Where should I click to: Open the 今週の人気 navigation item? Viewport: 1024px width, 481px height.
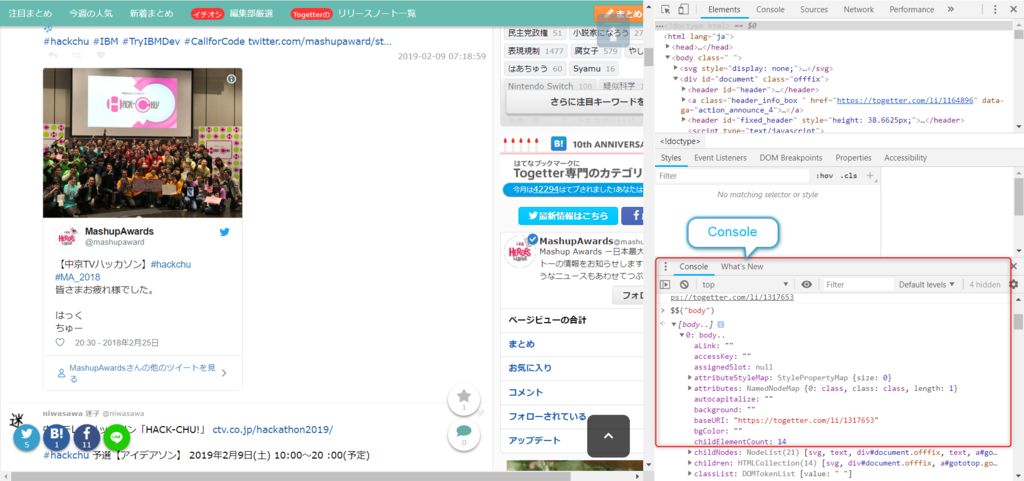(91, 13)
